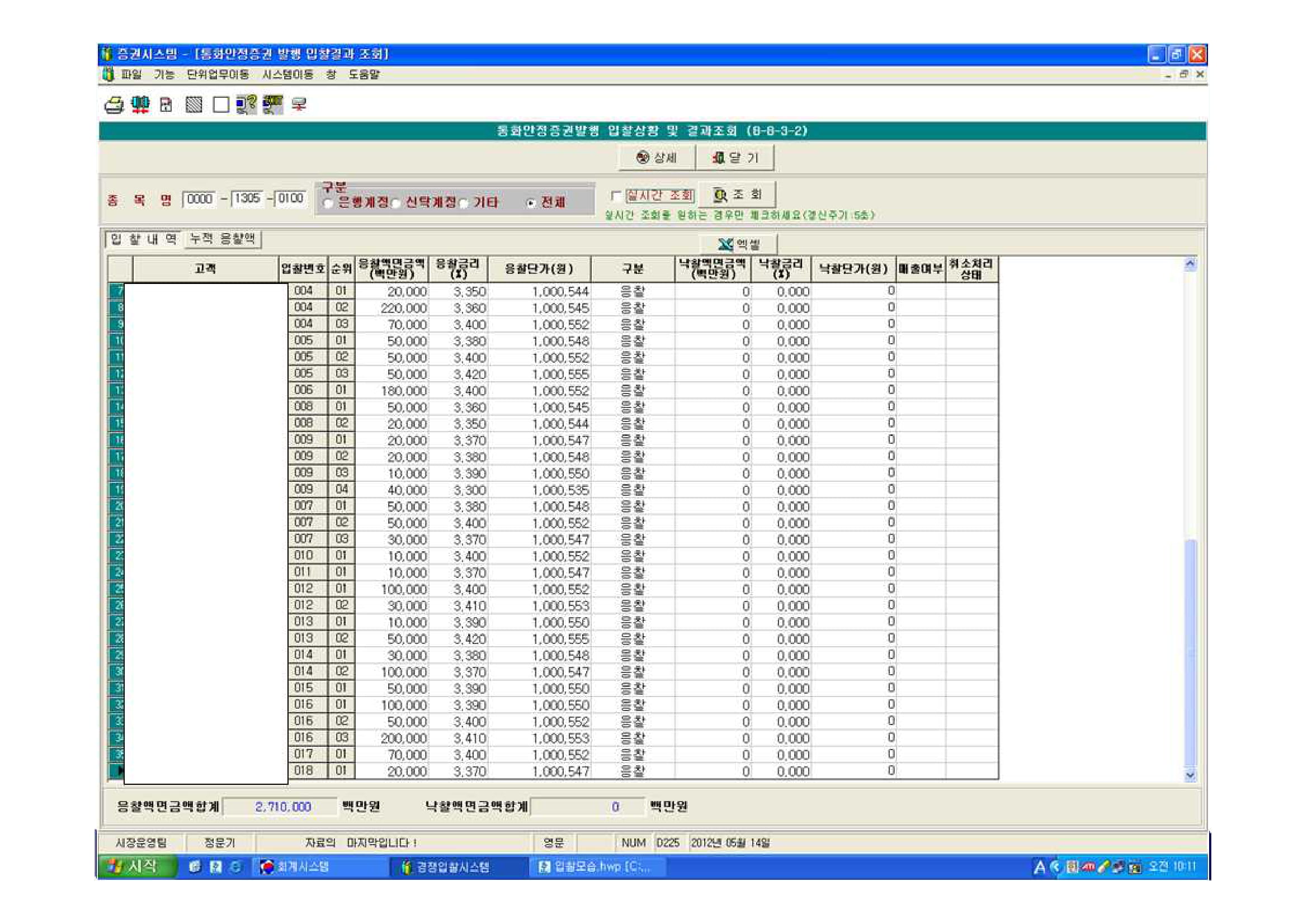Click the empty white square toolbar icon
This screenshot has width=1307, height=924.
(x=220, y=105)
